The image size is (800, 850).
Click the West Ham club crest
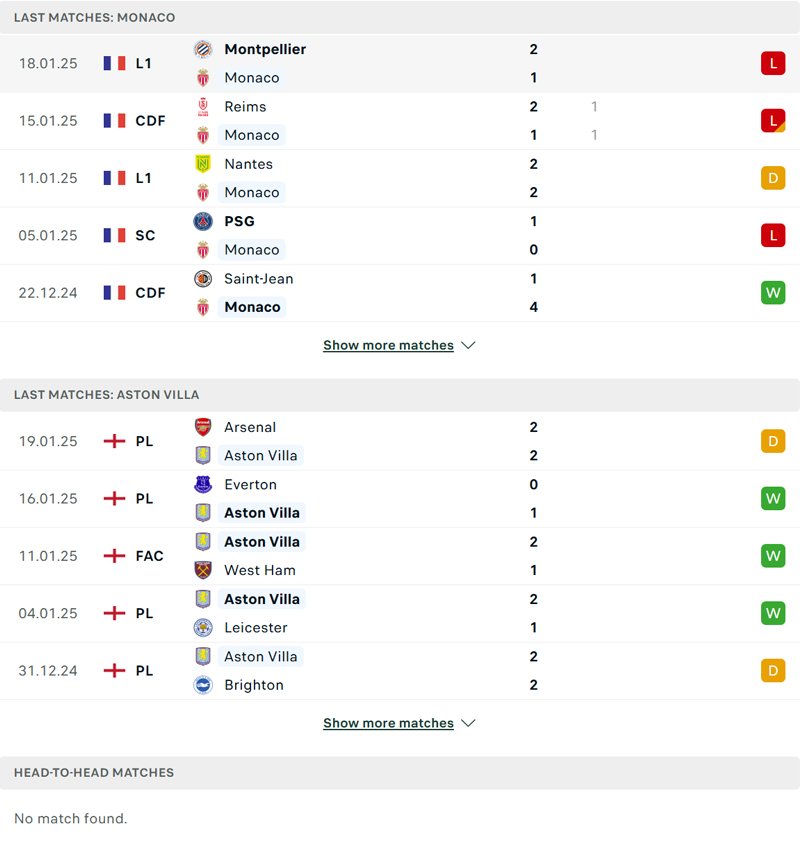click(204, 570)
